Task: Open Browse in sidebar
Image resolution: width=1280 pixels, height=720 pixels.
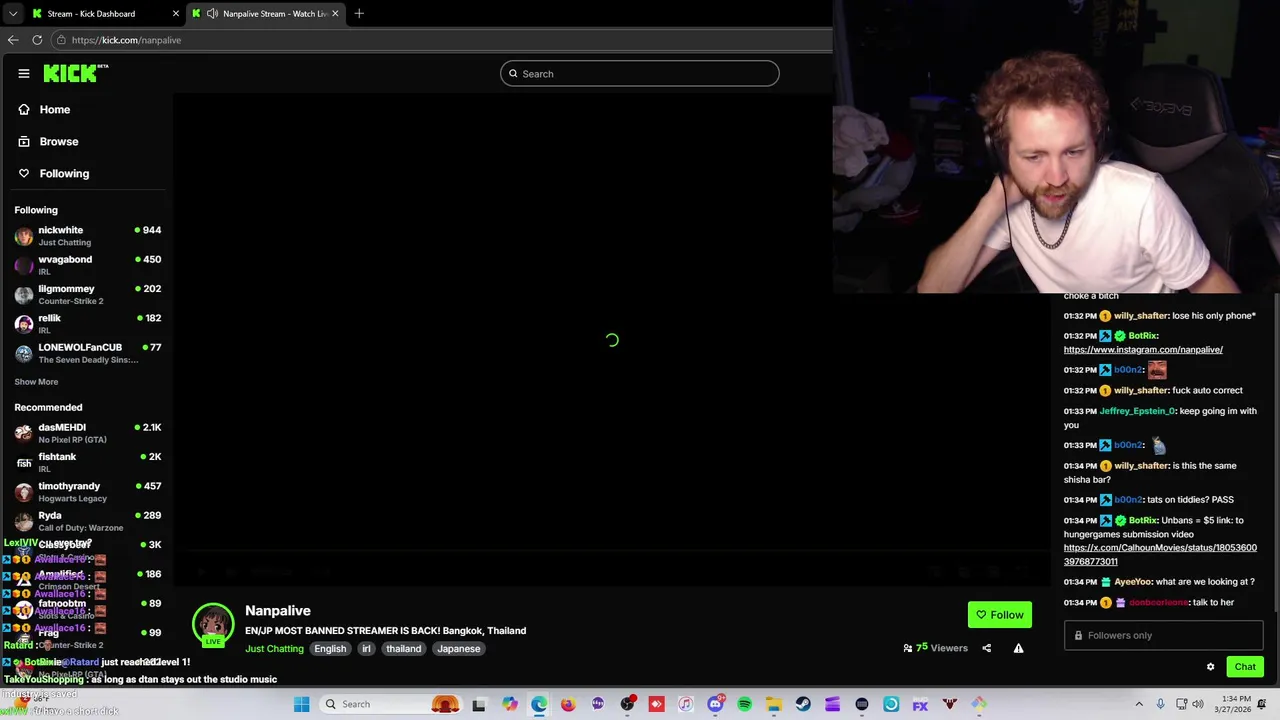Action: [x=49, y=141]
